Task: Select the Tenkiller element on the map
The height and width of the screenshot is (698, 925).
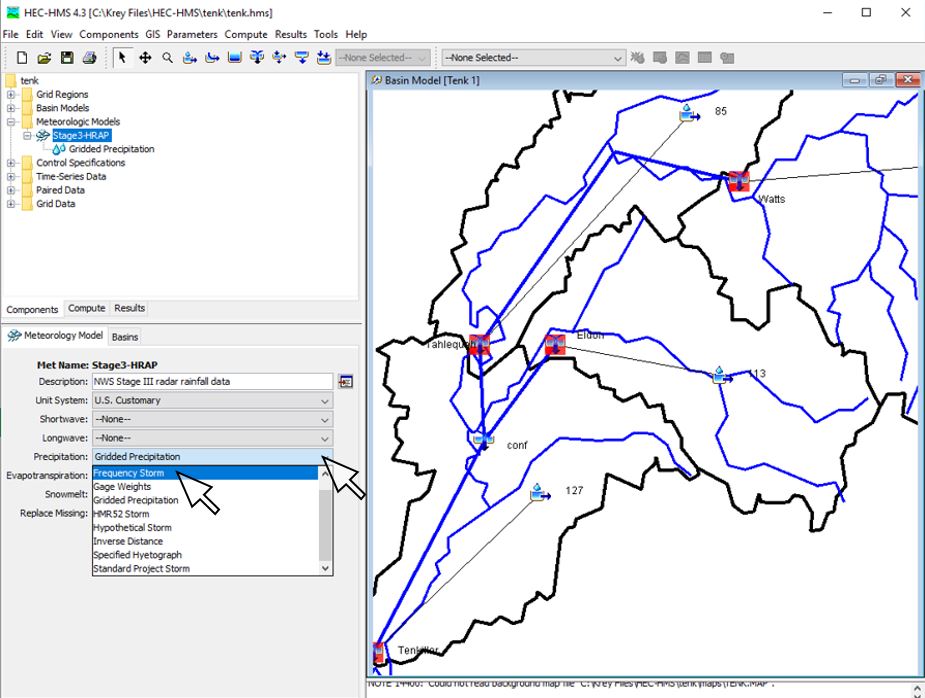Action: tap(379, 653)
